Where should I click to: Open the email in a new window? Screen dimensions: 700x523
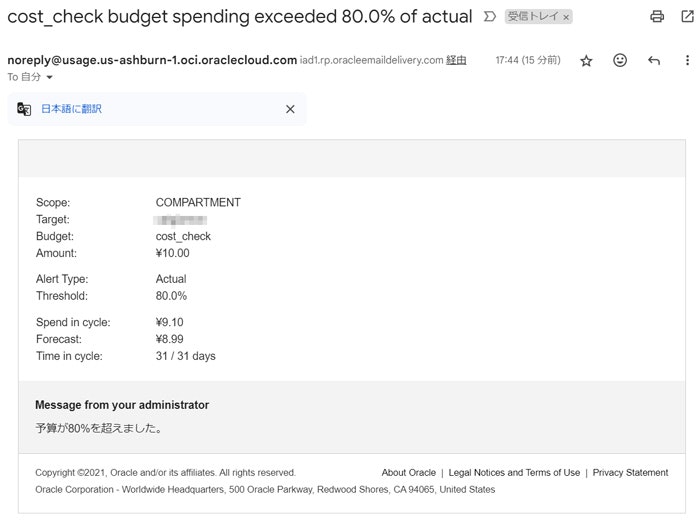686,16
